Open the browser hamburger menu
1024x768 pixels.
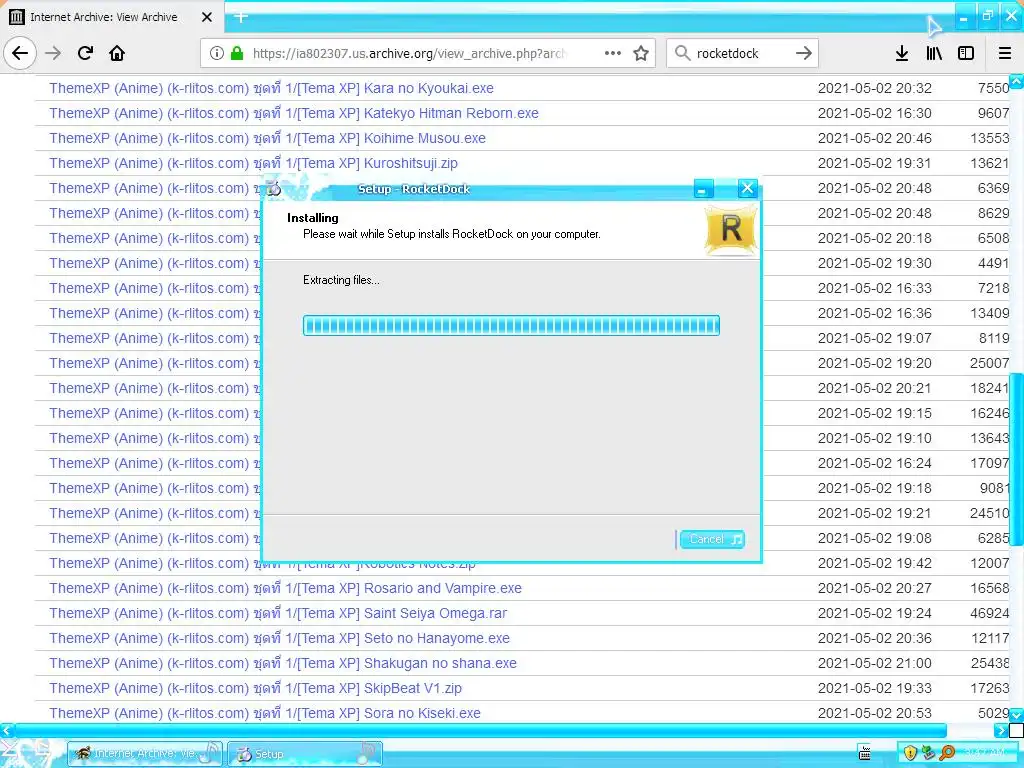tap(1005, 53)
